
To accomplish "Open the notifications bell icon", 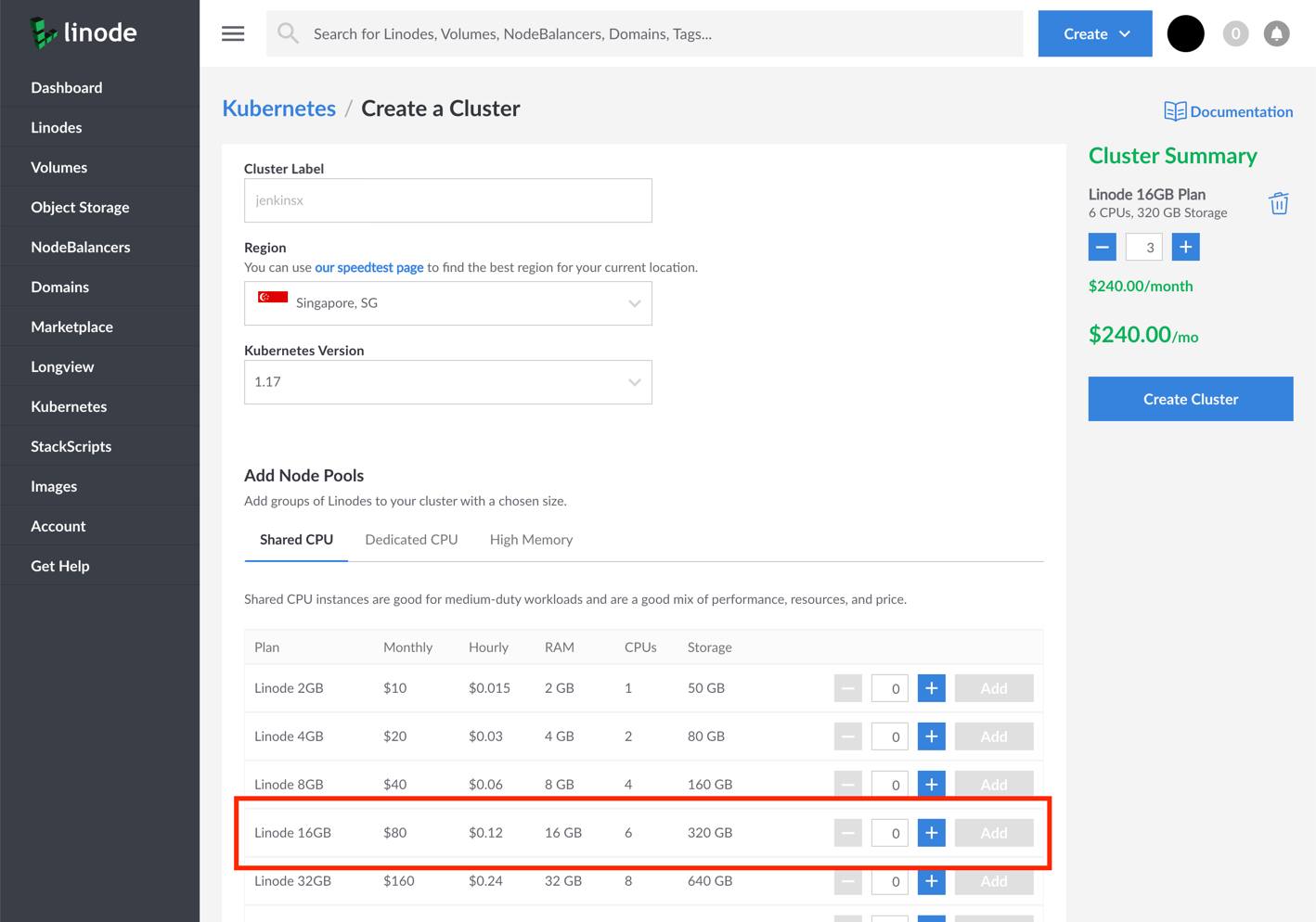I will [x=1277, y=33].
